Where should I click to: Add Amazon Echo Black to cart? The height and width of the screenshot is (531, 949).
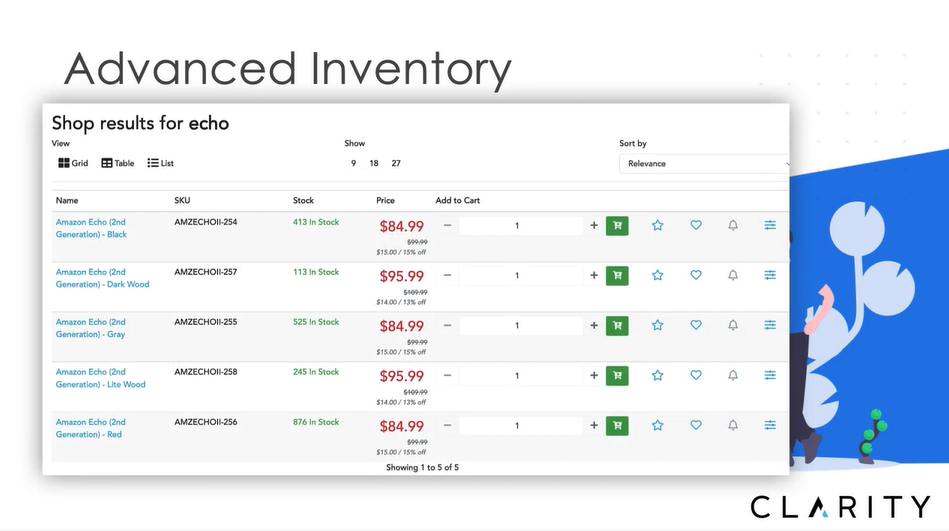617,226
